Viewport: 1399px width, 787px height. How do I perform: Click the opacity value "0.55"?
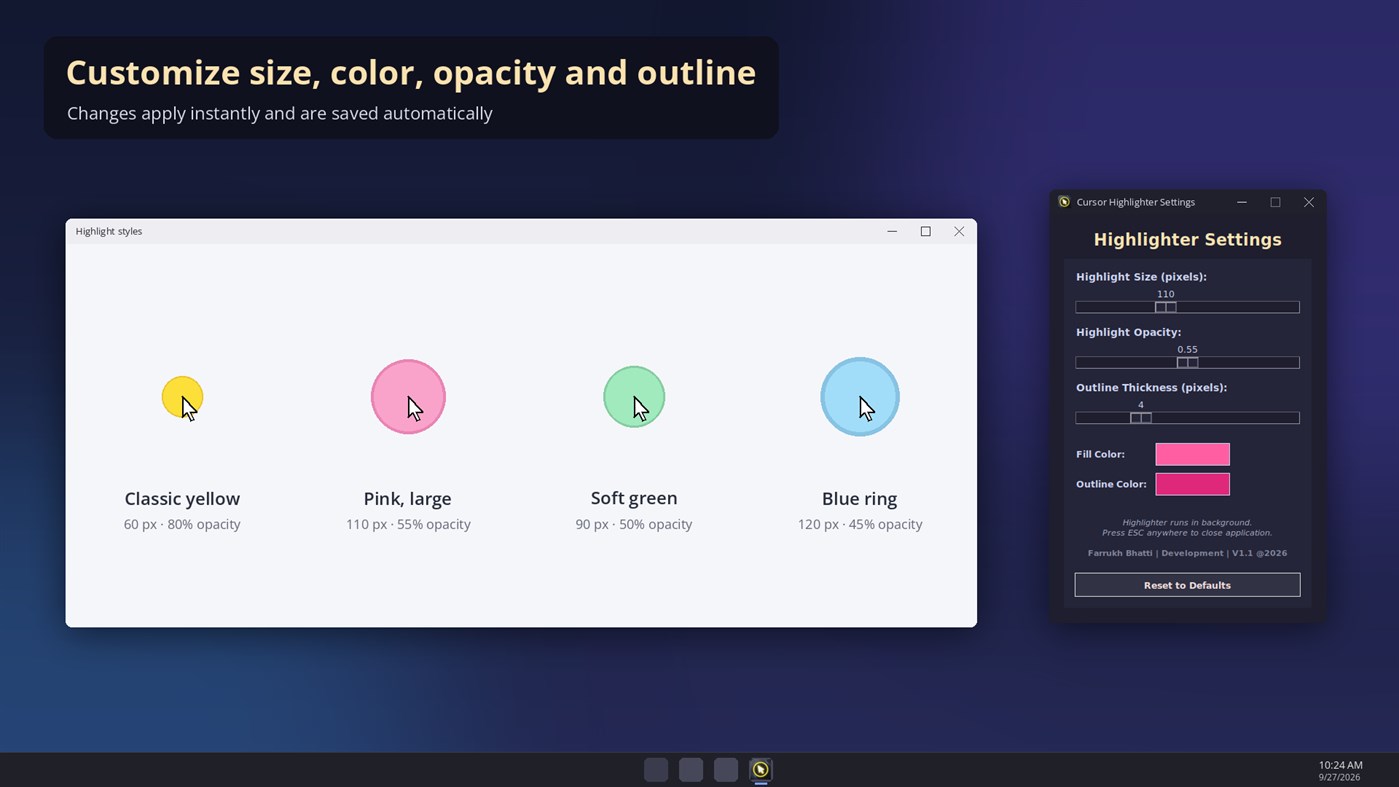(x=1187, y=350)
